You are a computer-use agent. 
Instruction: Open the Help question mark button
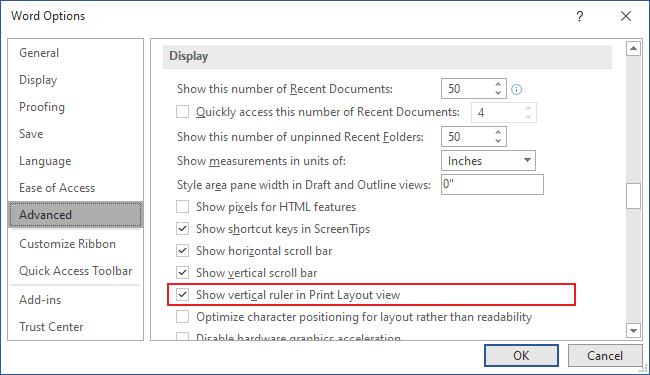tap(580, 16)
